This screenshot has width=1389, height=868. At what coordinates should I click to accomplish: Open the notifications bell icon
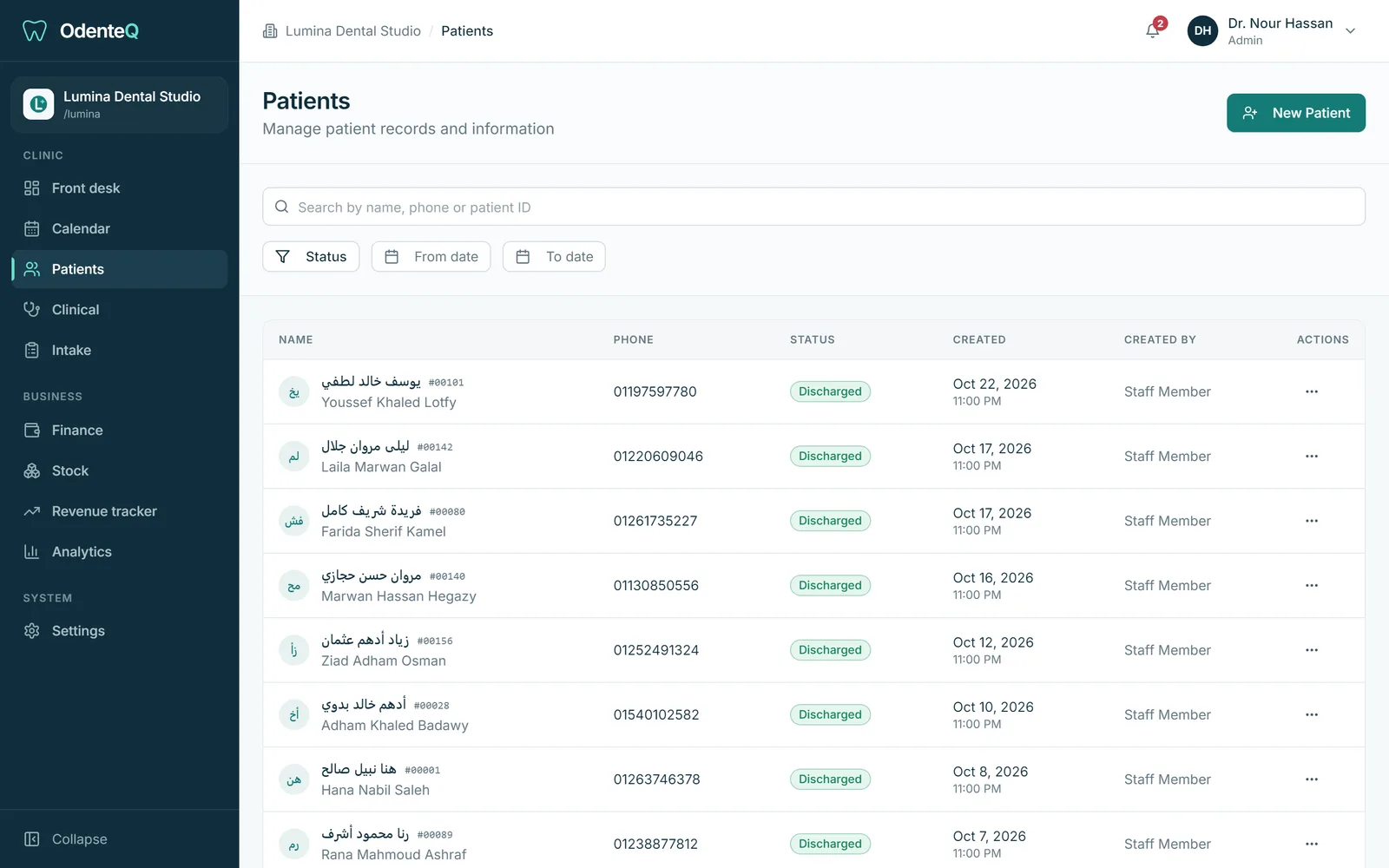(1153, 30)
